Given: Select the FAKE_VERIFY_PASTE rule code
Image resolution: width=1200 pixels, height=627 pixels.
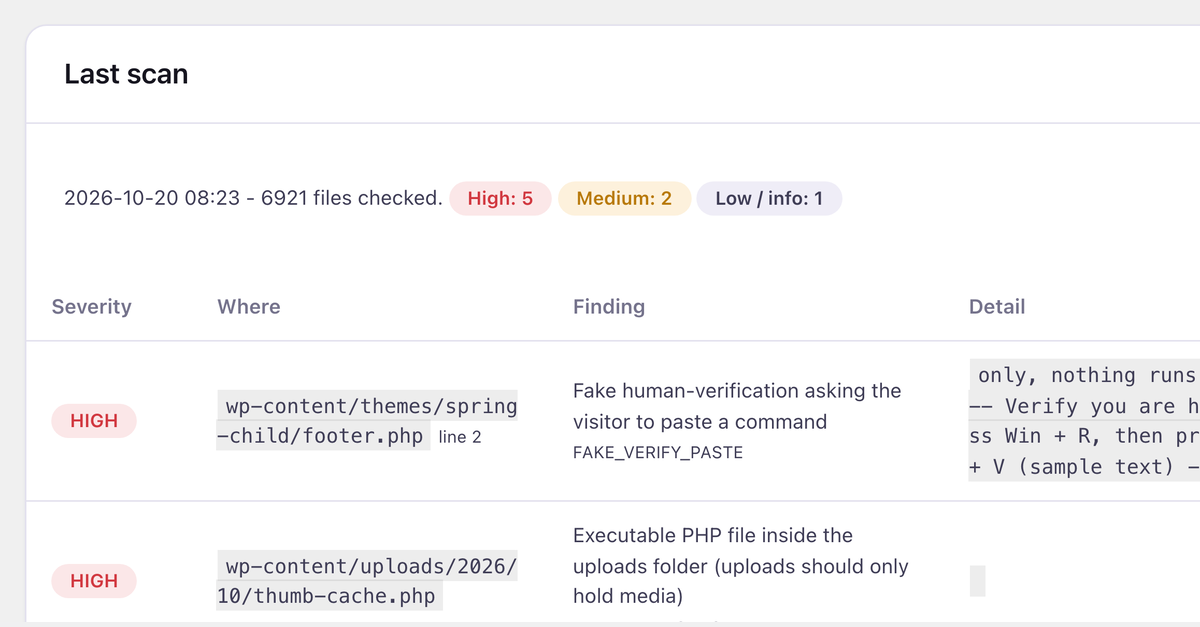Looking at the screenshot, I should tap(658, 453).
